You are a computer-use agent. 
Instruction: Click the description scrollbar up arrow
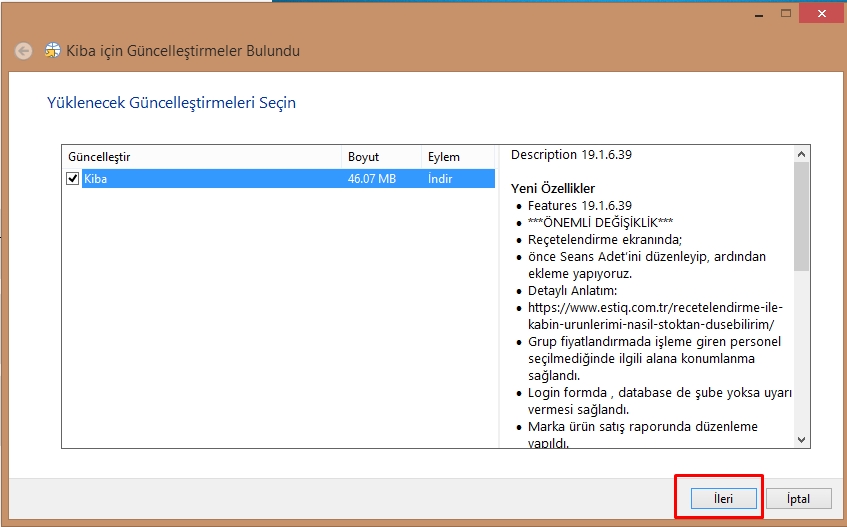pos(801,155)
